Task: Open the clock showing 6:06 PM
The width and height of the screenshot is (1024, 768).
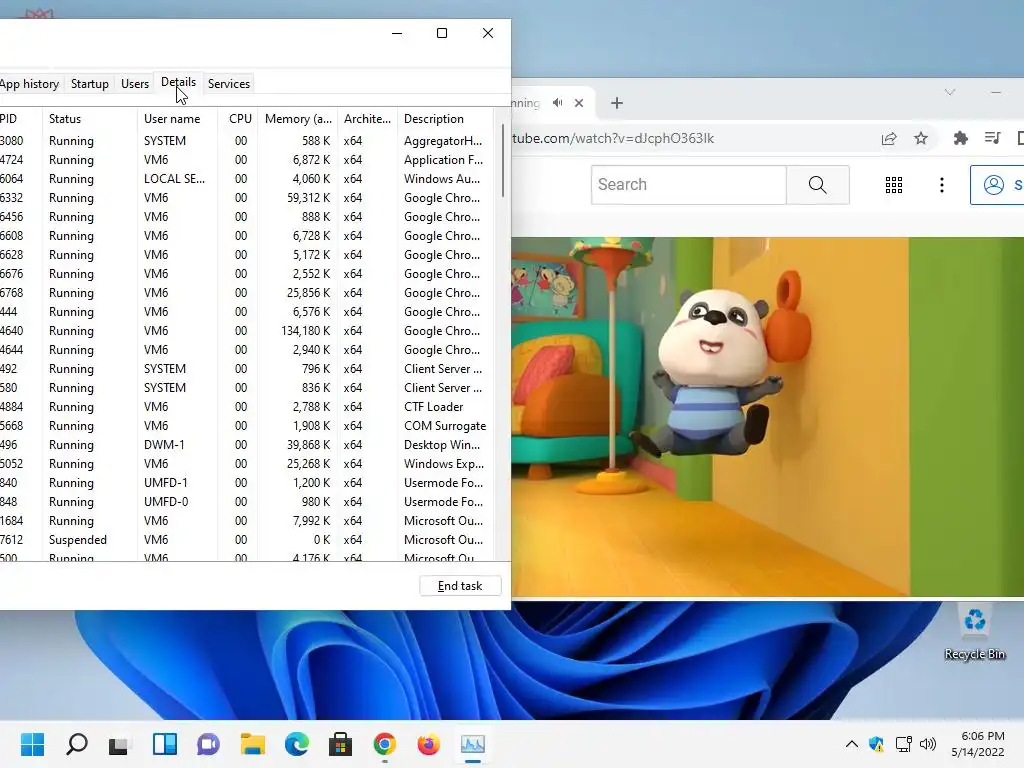Action: [978, 744]
